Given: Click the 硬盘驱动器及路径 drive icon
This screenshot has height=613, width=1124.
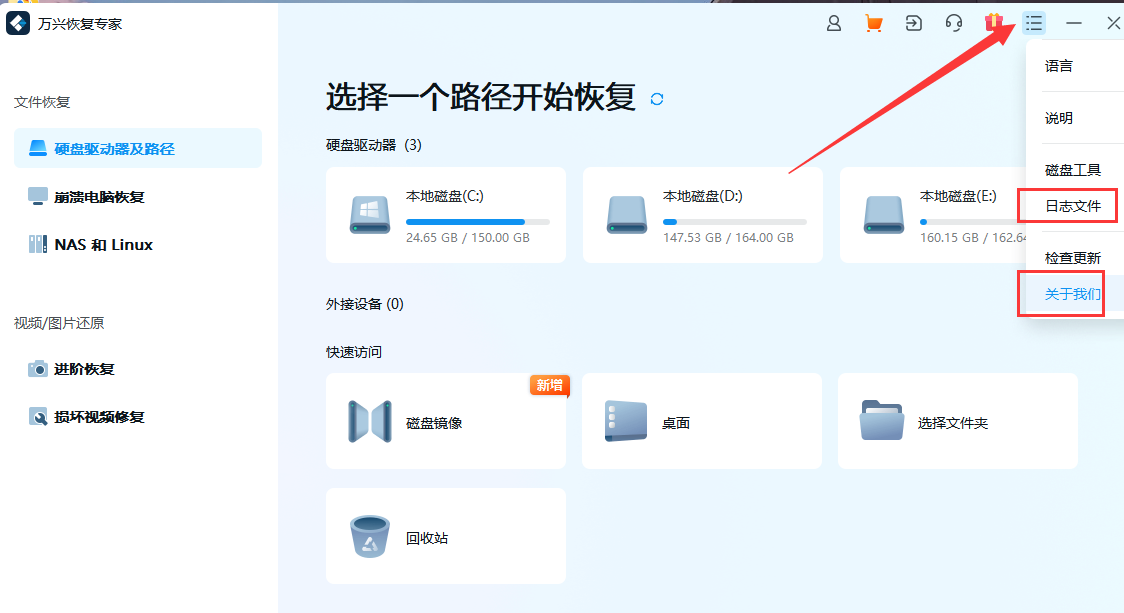Looking at the screenshot, I should pos(38,148).
